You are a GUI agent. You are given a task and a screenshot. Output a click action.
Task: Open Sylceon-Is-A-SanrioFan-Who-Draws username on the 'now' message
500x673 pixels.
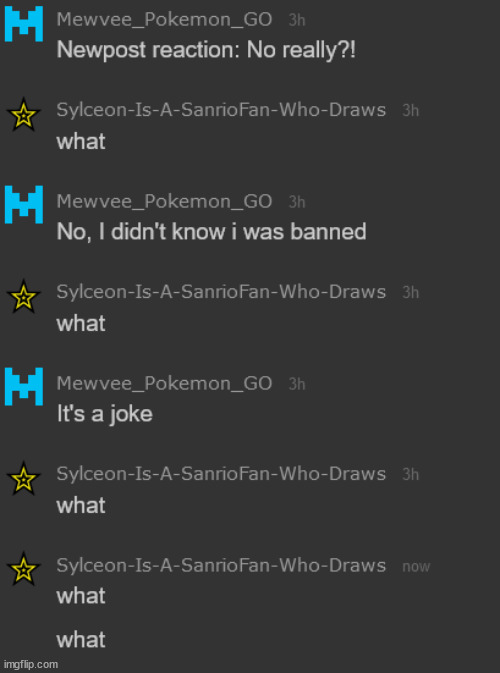pyautogui.click(x=221, y=565)
